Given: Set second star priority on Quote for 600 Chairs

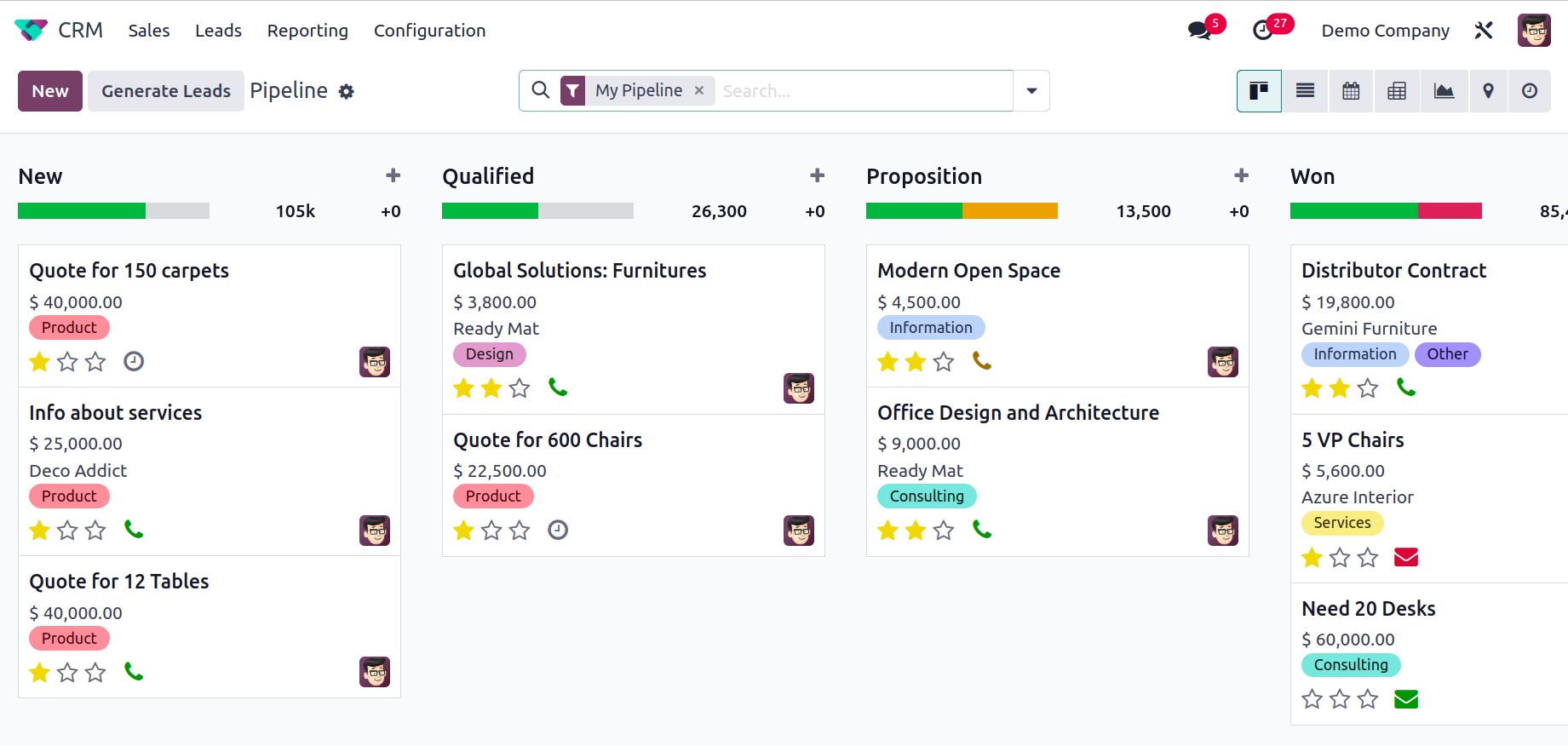Looking at the screenshot, I should pos(491,531).
